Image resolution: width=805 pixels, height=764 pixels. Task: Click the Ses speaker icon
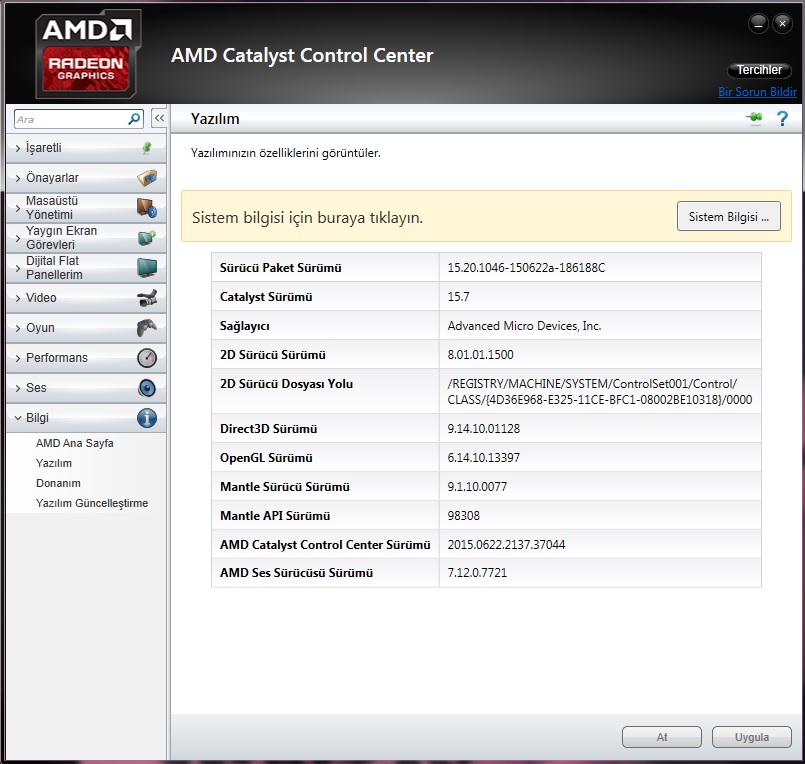[x=147, y=388]
